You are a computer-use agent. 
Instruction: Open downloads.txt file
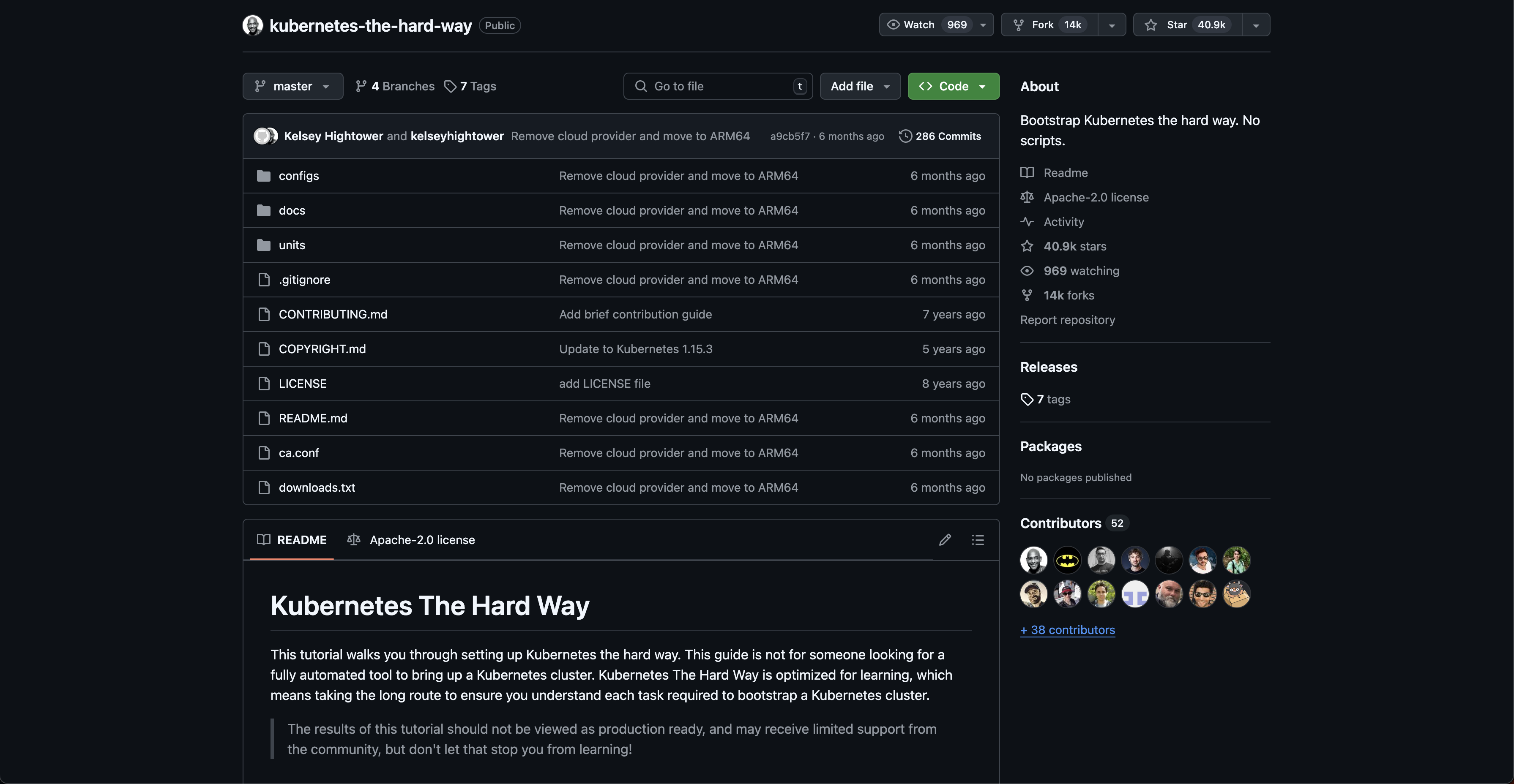click(317, 488)
